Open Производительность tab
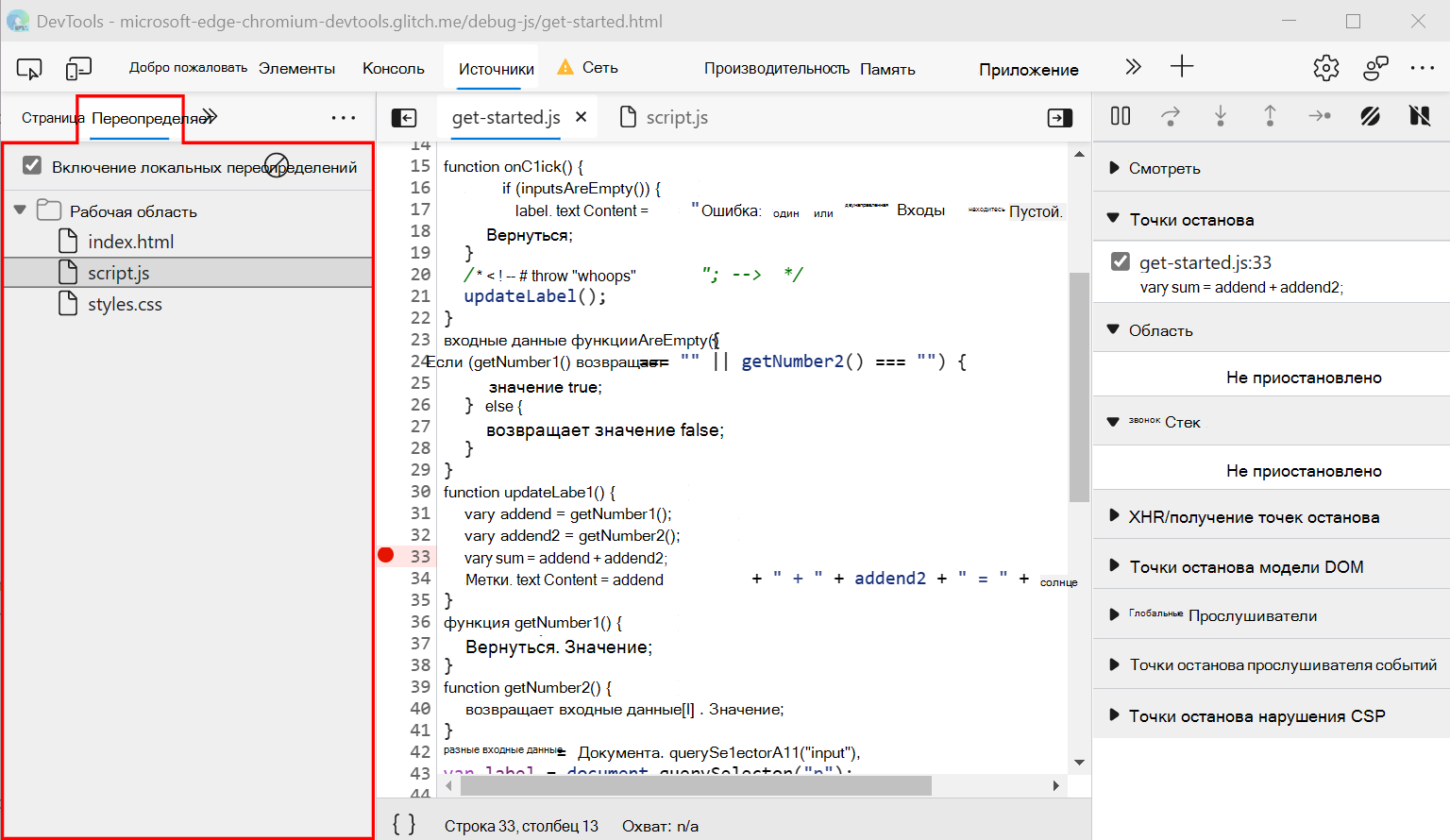The image size is (1450, 840). point(776,69)
